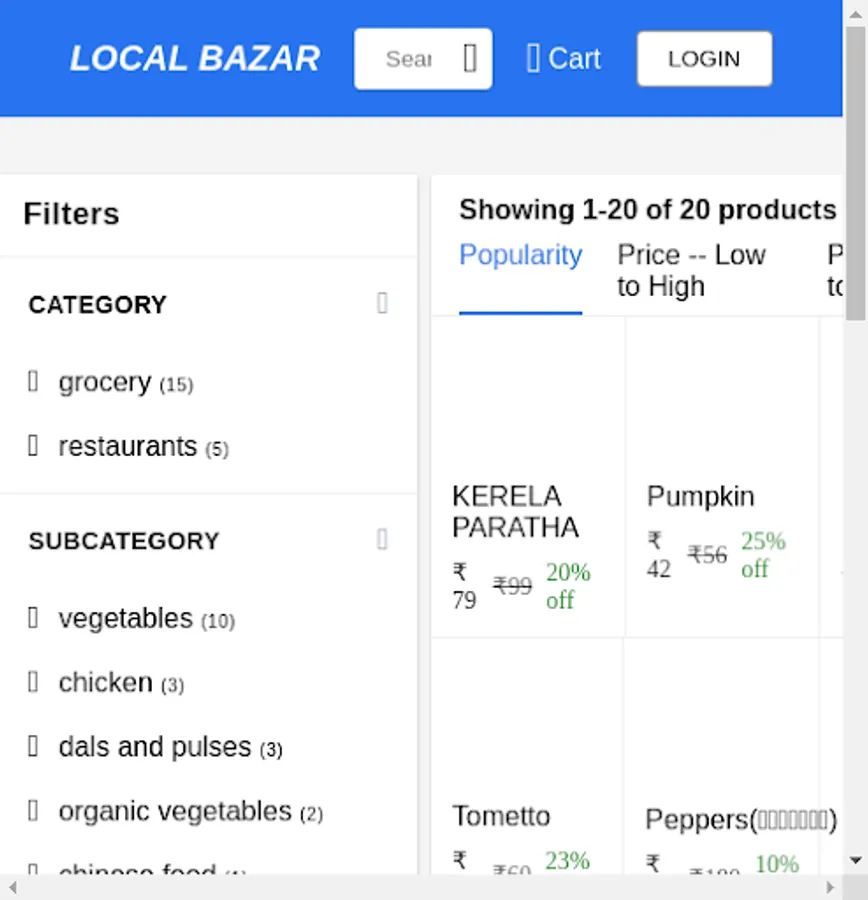Screen dimensions: 868x900
Task: Check the restaurants category checkbox
Action: point(33,446)
